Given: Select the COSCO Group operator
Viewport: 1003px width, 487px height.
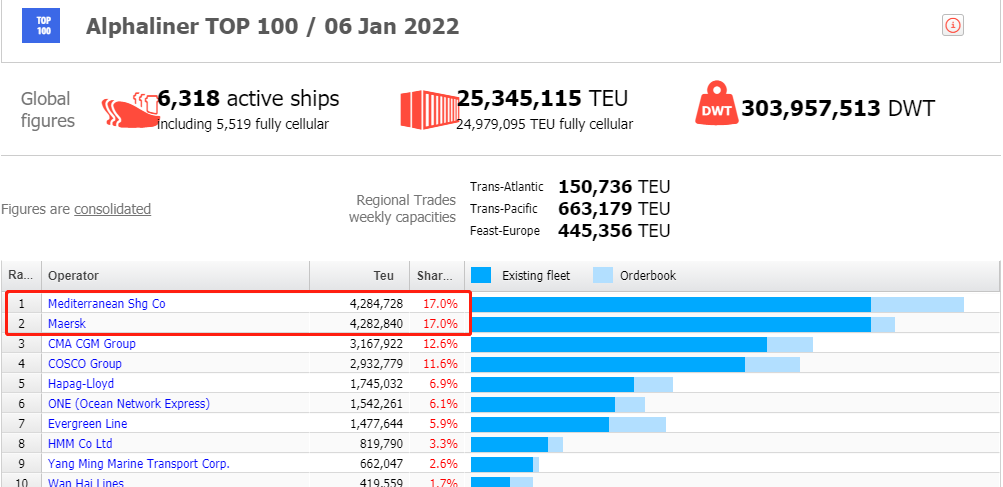Looking at the screenshot, I should point(84,363).
